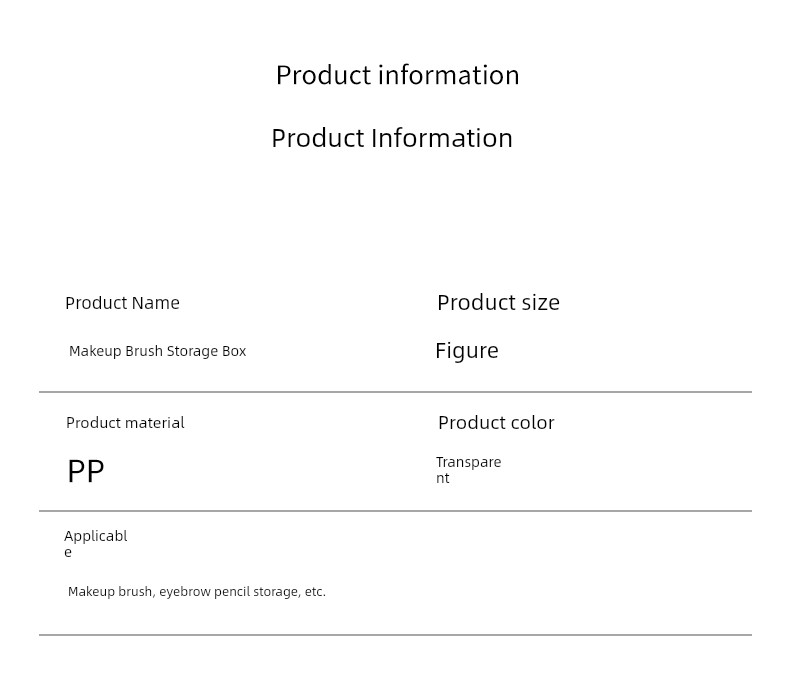Click the second 'Product Information' heading

392,138
